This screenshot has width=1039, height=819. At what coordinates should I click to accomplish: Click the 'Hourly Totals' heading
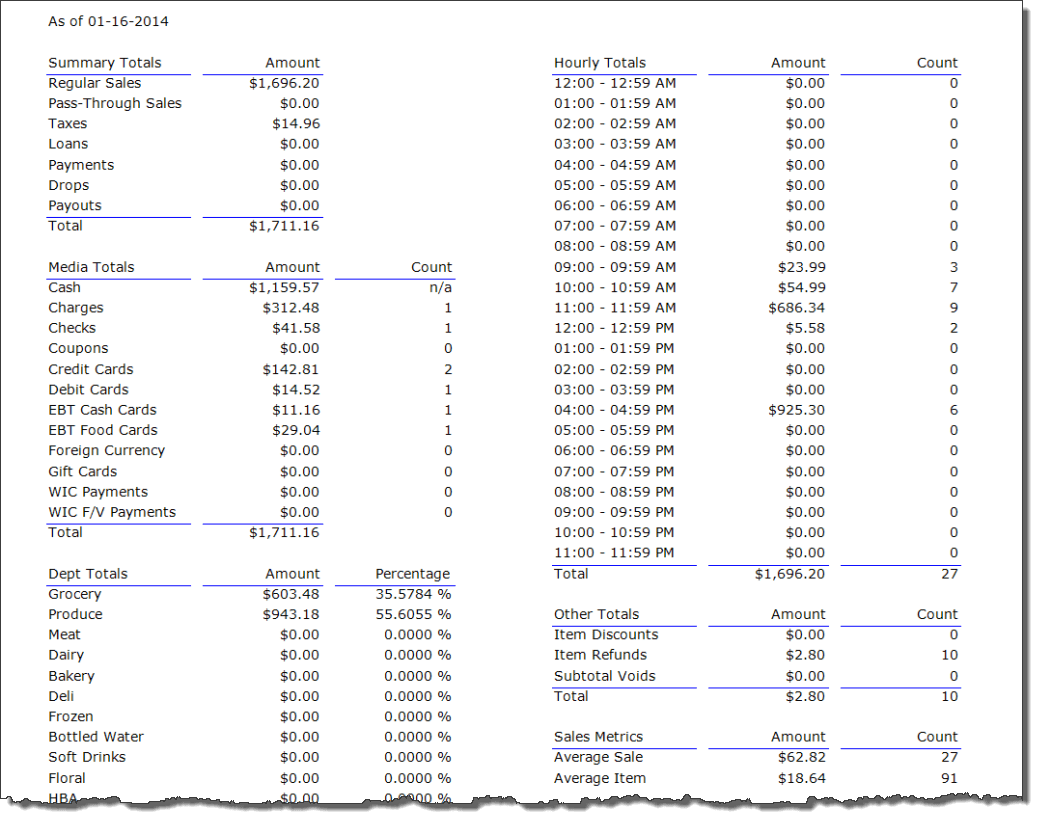(x=600, y=63)
